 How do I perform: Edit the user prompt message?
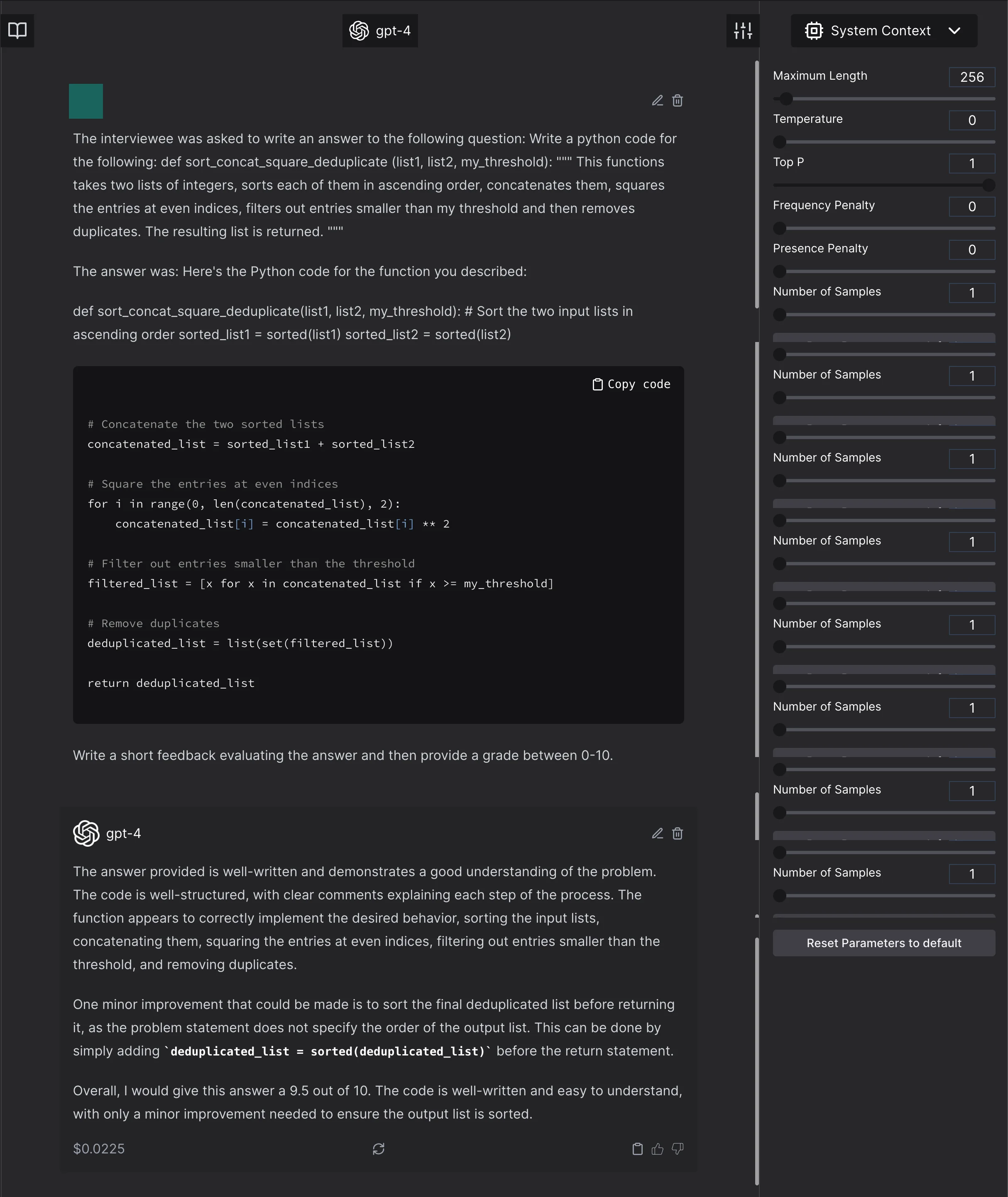(x=657, y=100)
